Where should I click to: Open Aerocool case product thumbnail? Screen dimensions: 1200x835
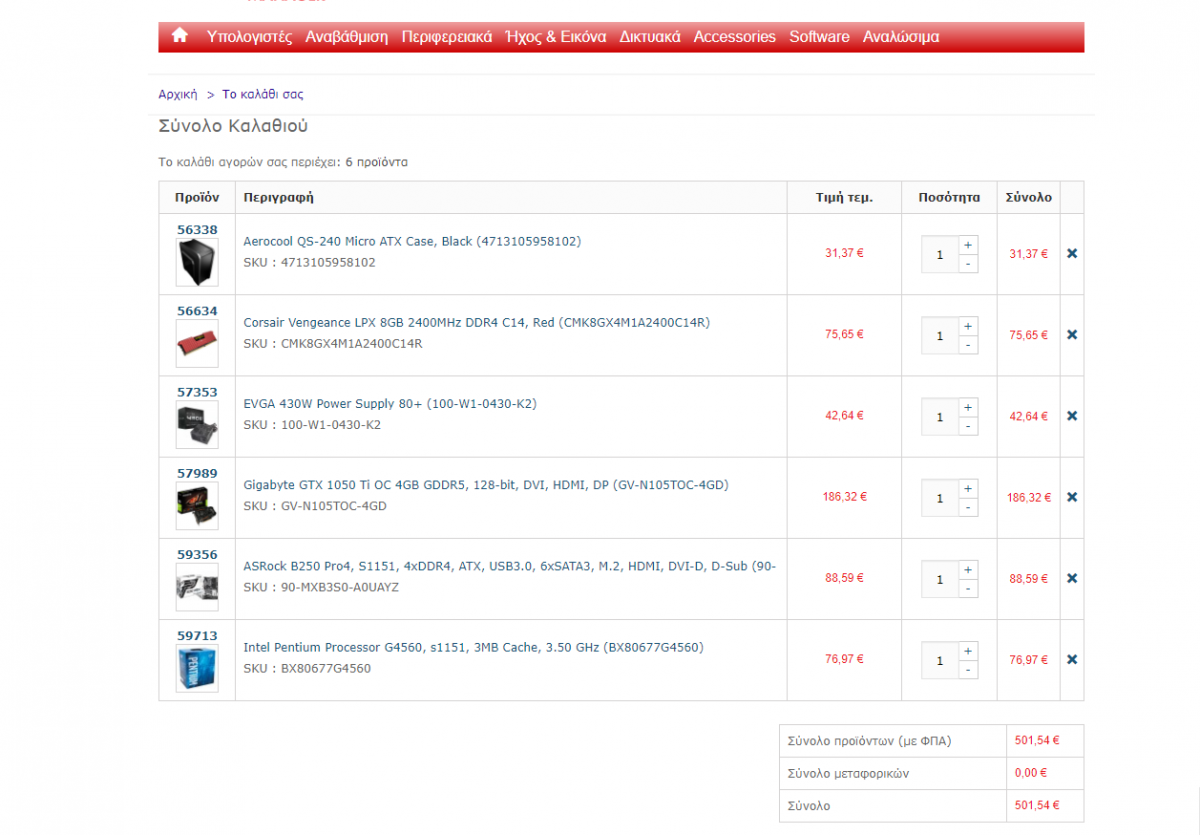[197, 263]
